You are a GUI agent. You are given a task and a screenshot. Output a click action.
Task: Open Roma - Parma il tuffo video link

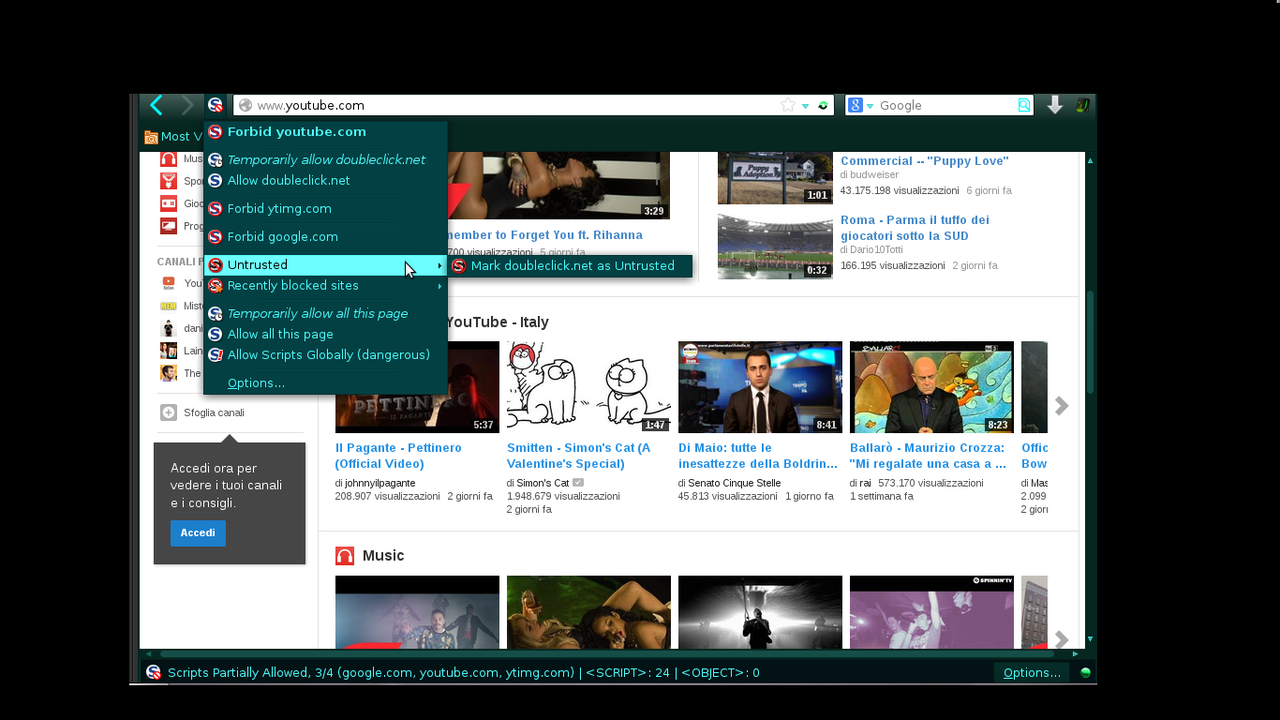tap(915, 228)
